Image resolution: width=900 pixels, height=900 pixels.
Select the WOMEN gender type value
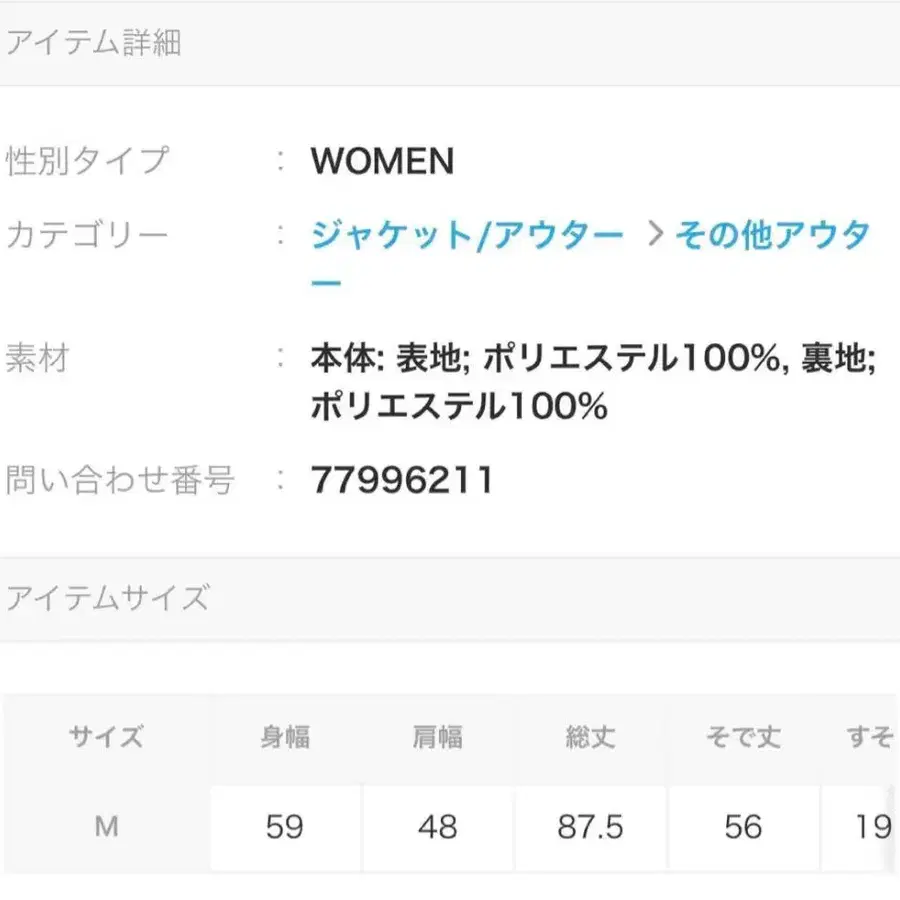pyautogui.click(x=382, y=161)
